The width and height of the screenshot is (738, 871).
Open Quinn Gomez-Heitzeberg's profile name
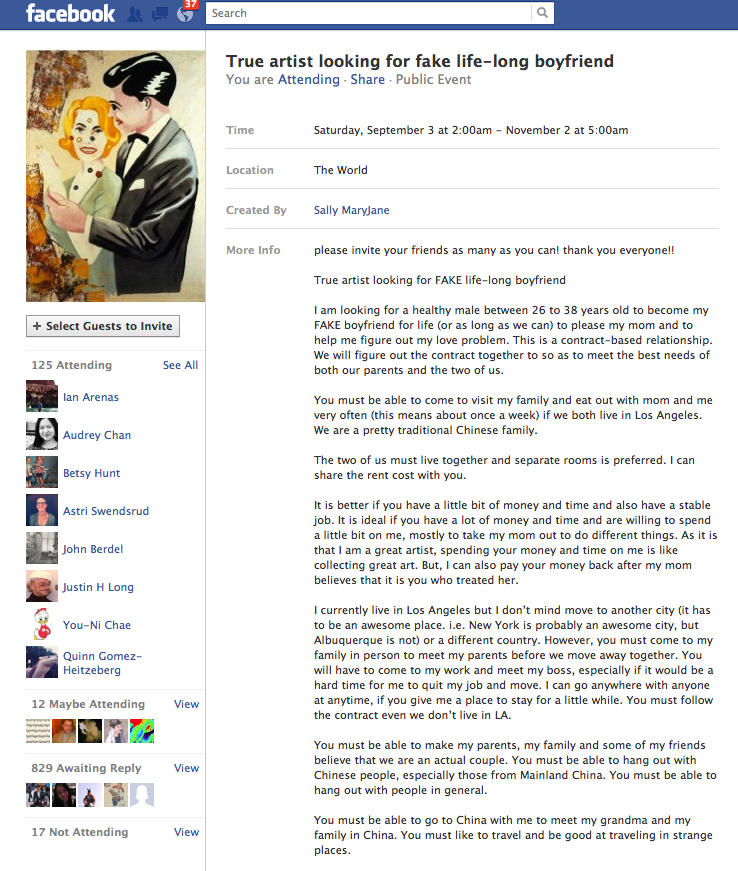pyautogui.click(x=103, y=663)
